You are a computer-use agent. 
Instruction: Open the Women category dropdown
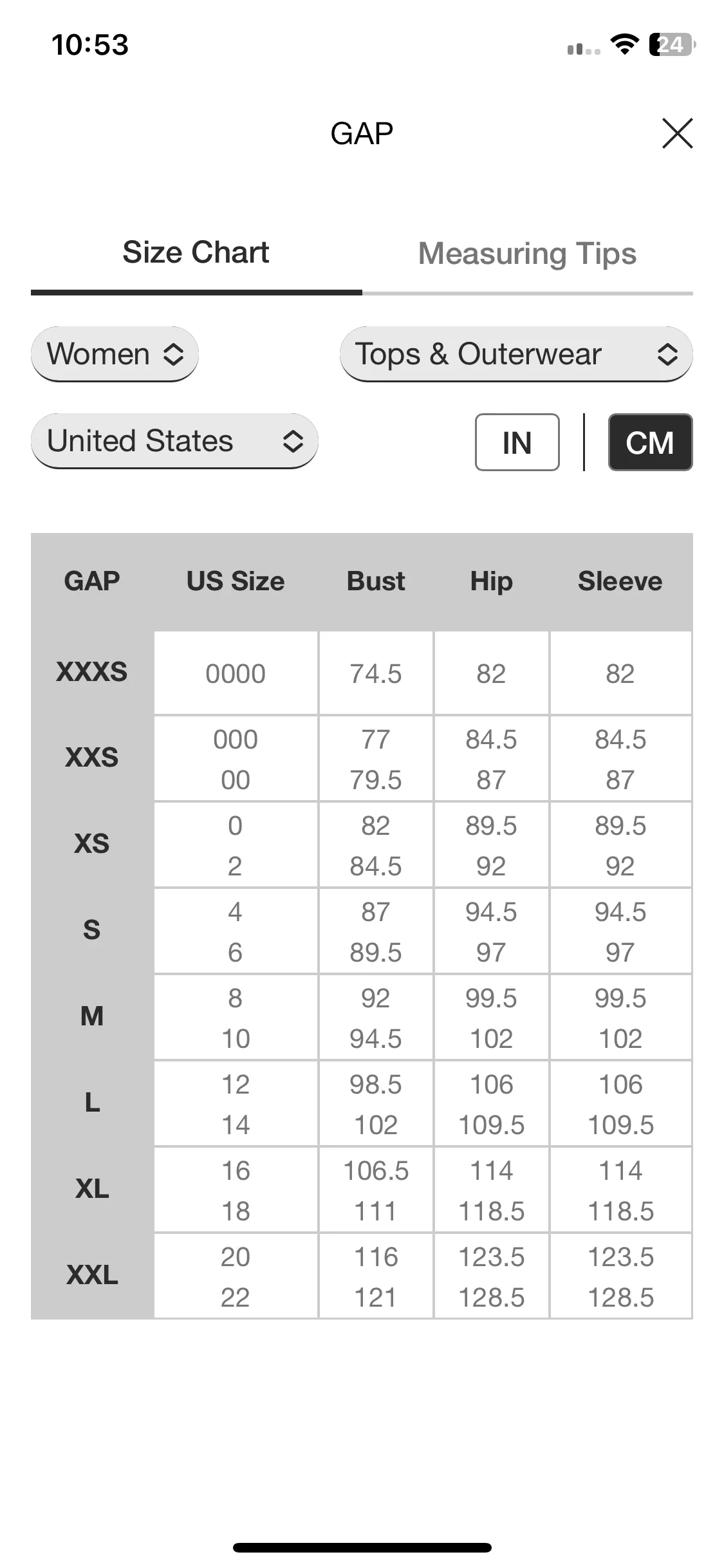click(115, 354)
